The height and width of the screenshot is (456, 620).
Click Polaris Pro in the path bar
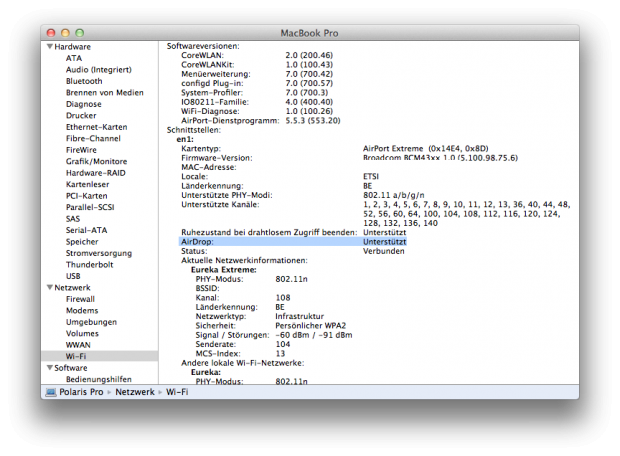coord(81,392)
